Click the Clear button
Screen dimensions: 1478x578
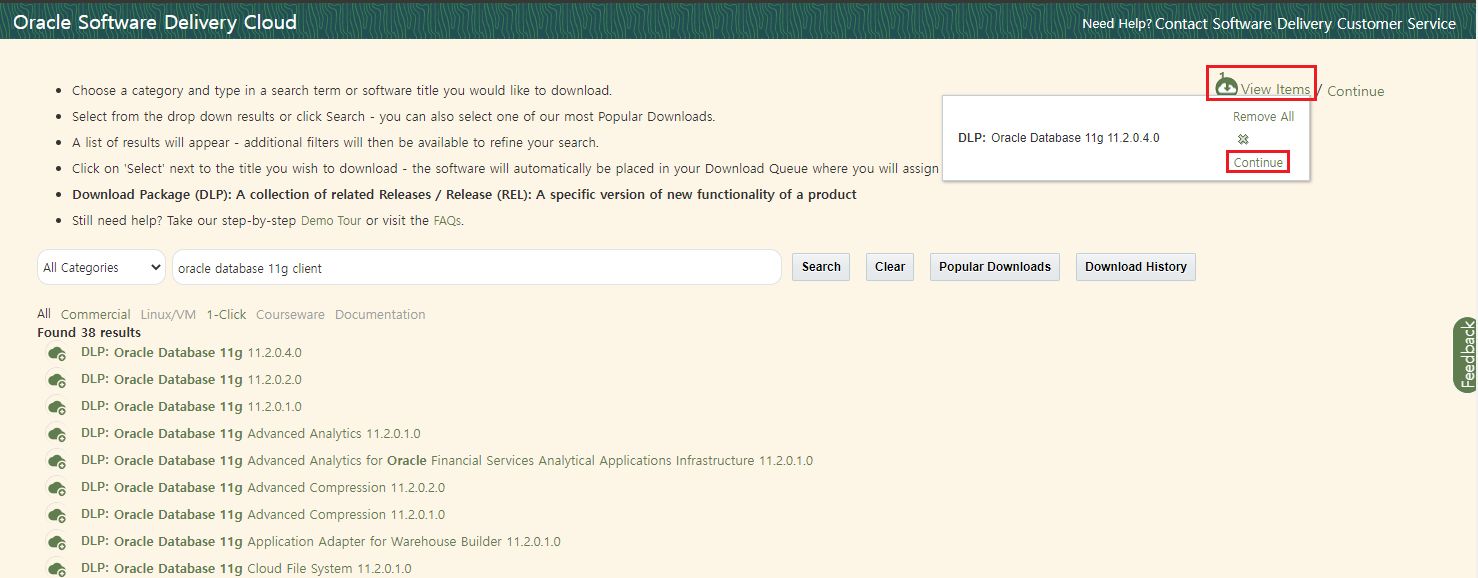tap(890, 267)
